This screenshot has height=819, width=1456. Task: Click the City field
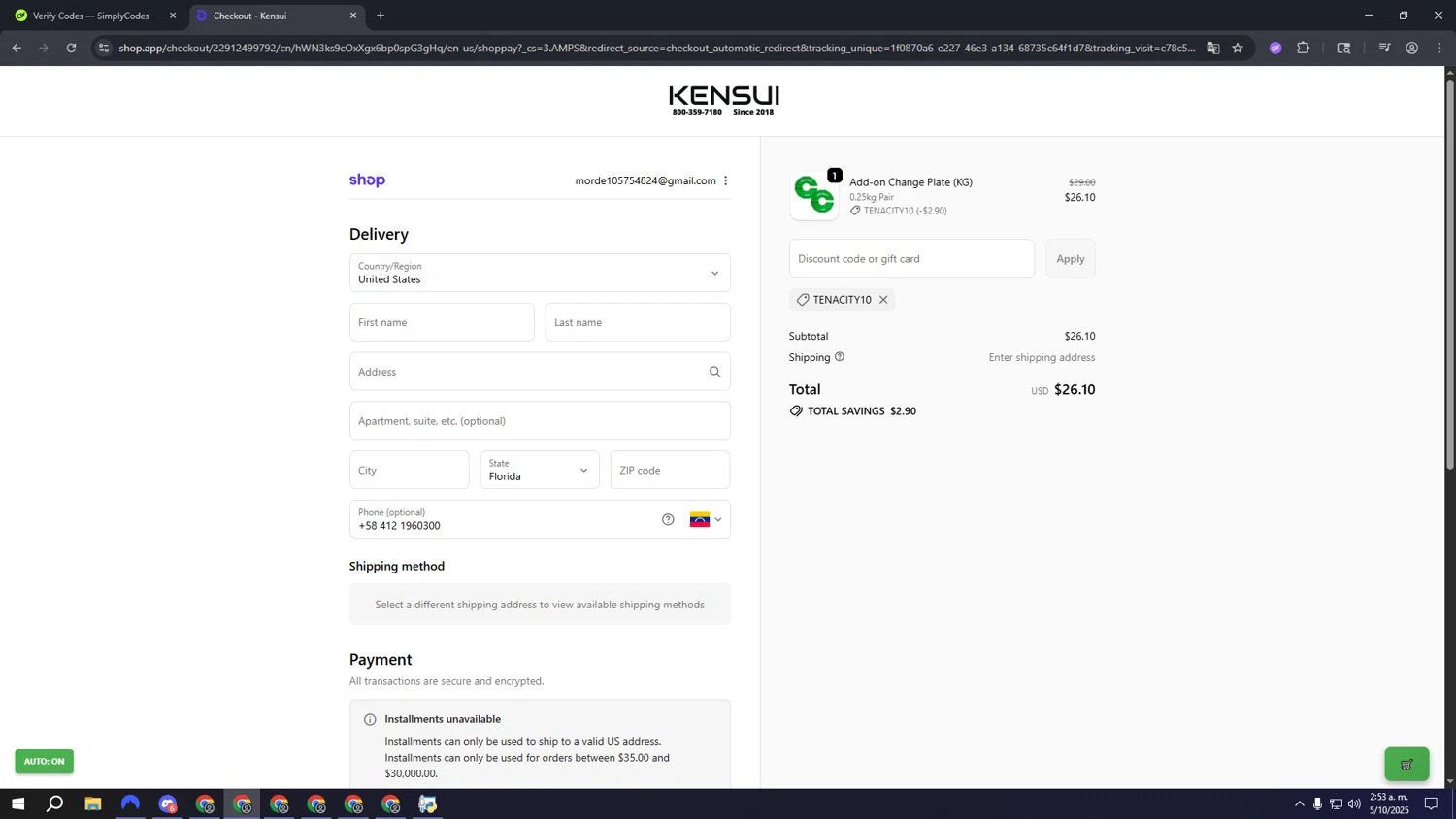409,470
